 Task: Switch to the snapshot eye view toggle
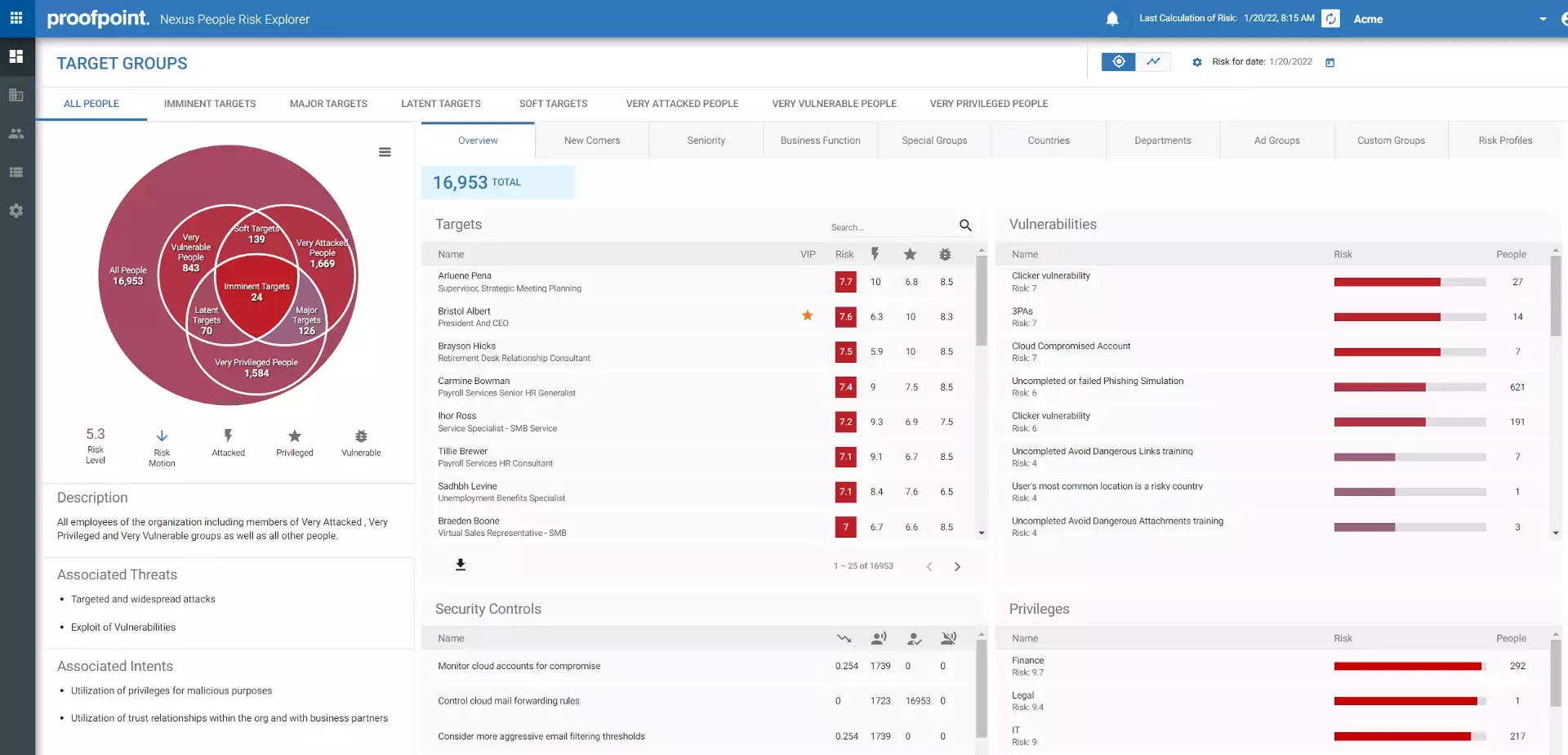coord(1119,62)
